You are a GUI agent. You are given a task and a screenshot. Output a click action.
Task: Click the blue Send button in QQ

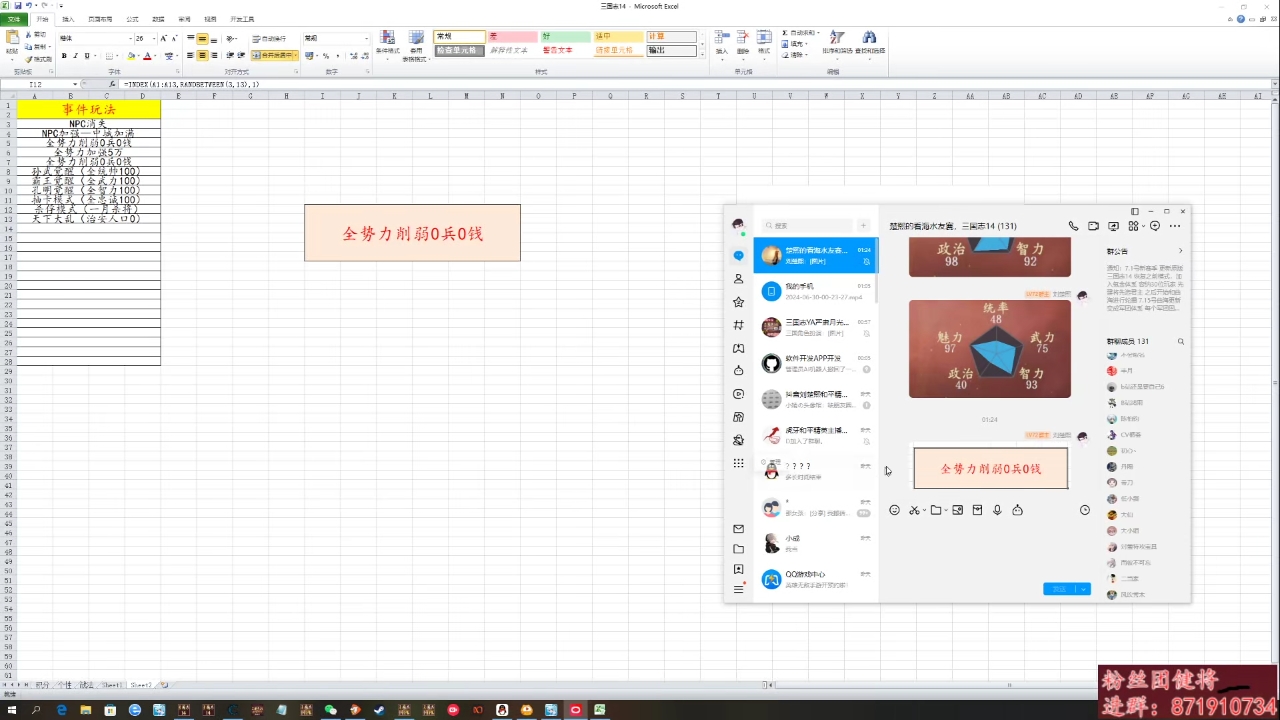pyautogui.click(x=1059, y=589)
